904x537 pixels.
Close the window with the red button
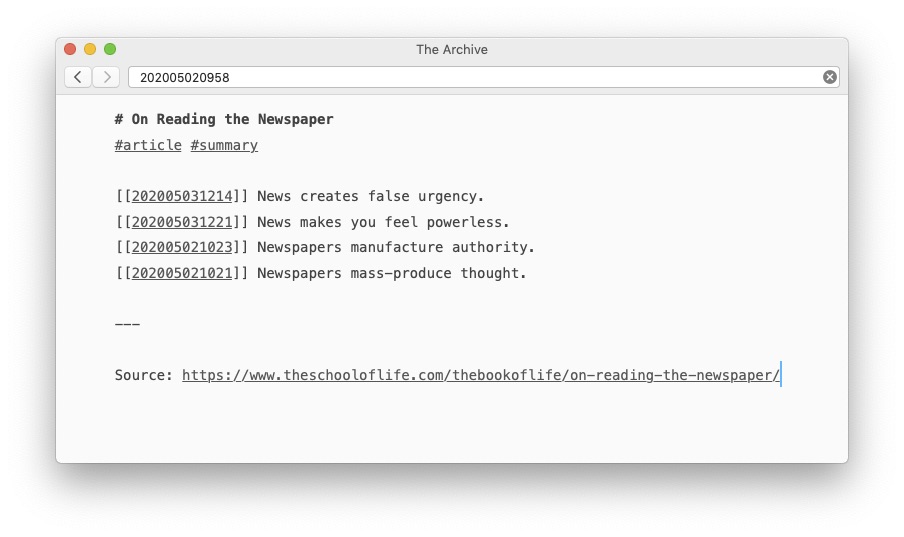[70, 50]
